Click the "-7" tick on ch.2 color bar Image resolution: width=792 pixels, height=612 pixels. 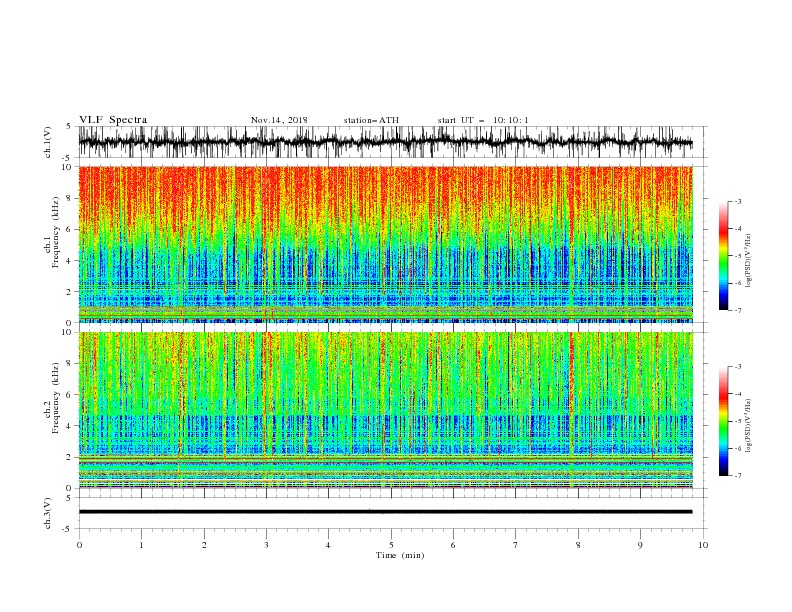(738, 475)
